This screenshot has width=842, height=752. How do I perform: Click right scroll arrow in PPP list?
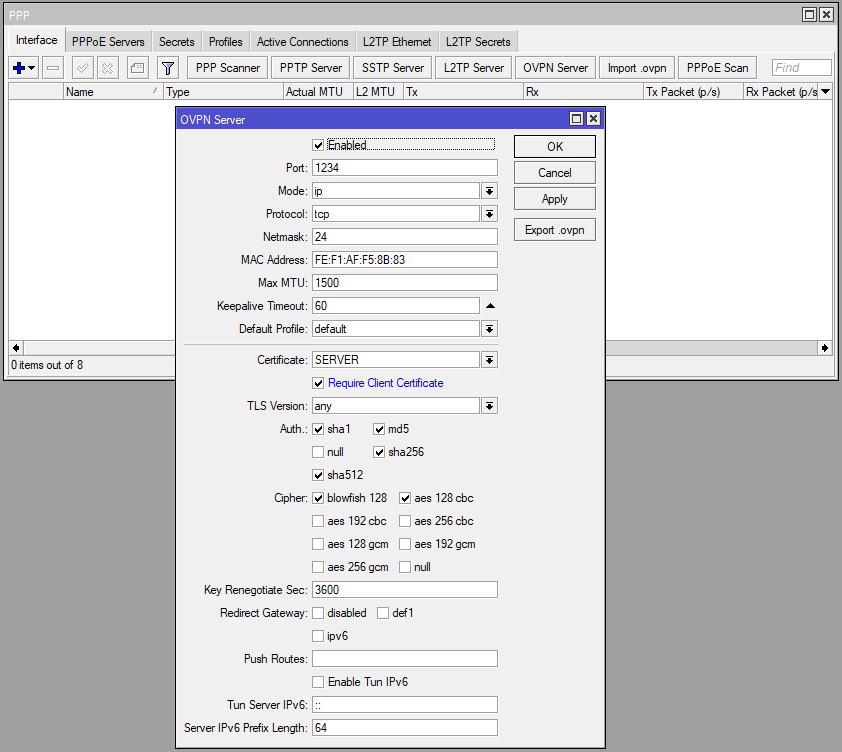click(x=825, y=348)
